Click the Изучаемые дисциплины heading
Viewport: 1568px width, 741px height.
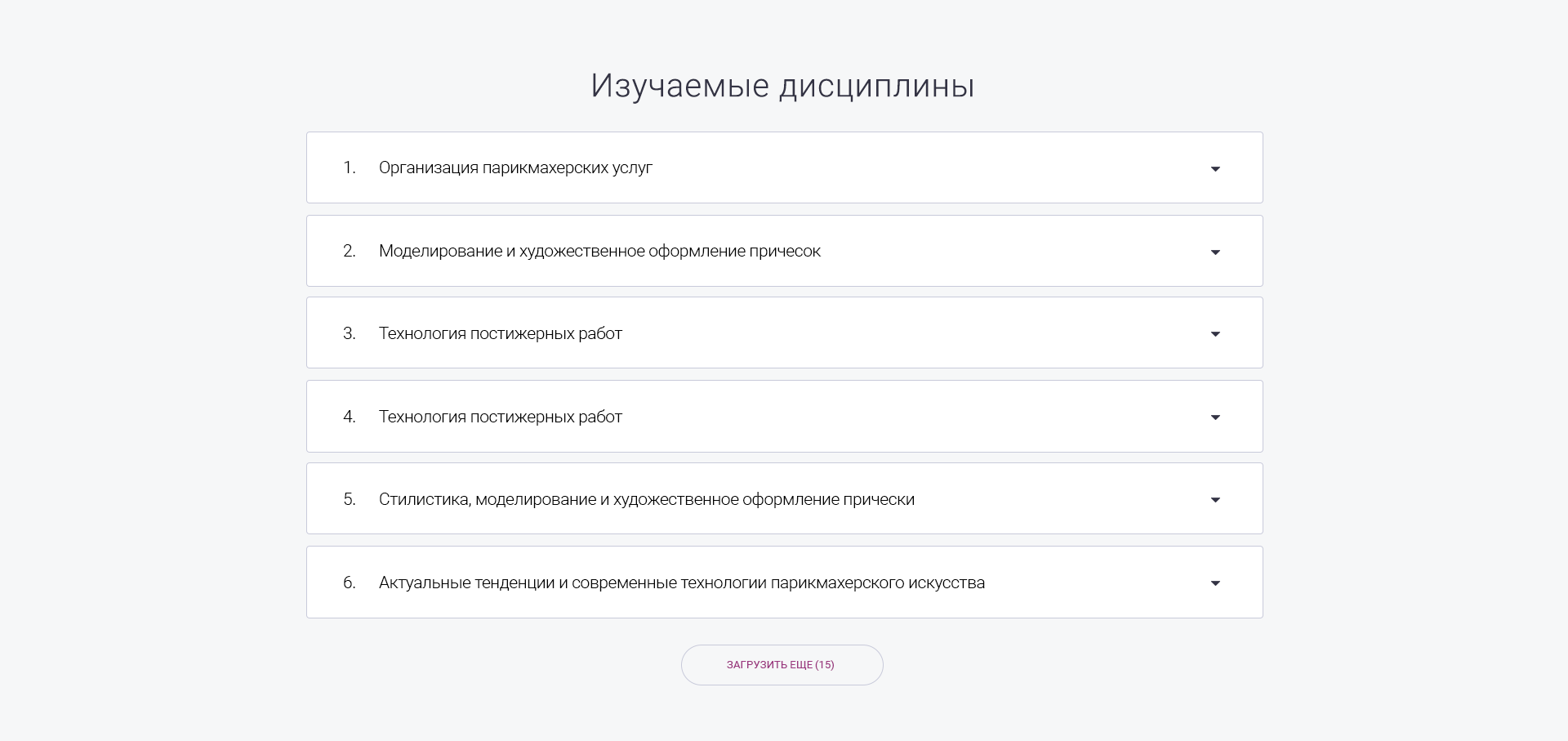782,86
